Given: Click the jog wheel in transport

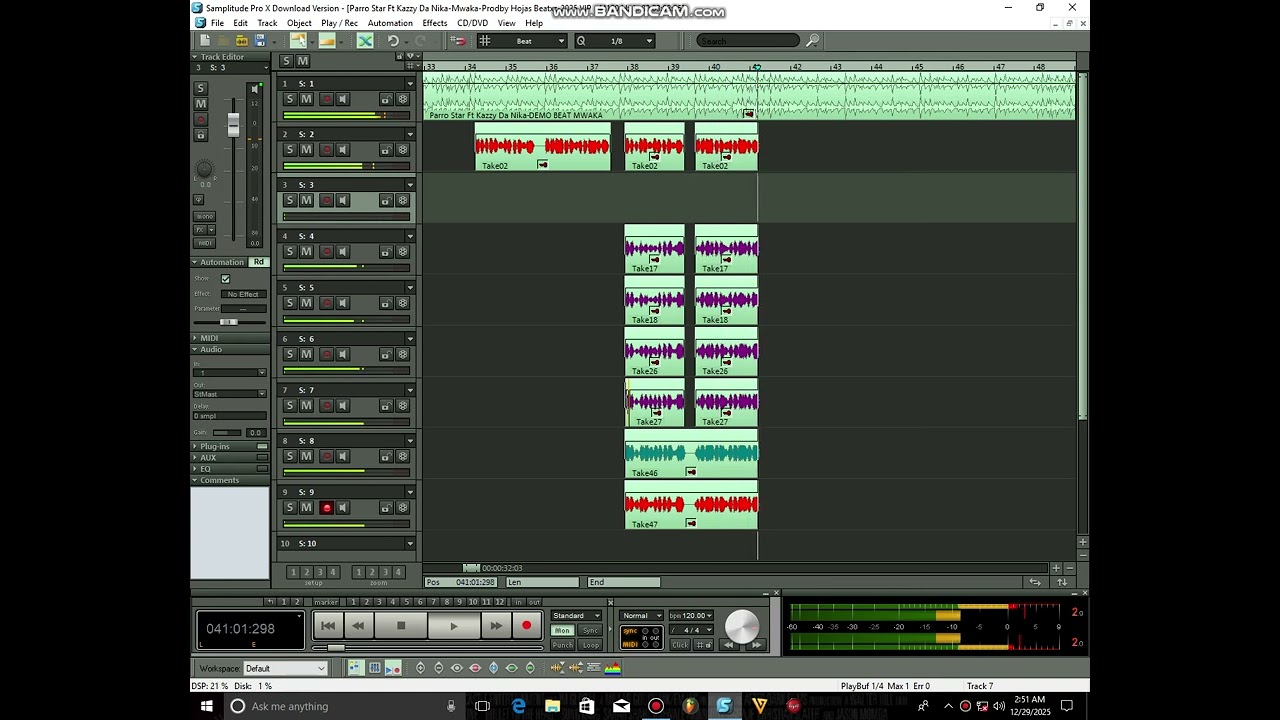Looking at the screenshot, I should coord(742,625).
